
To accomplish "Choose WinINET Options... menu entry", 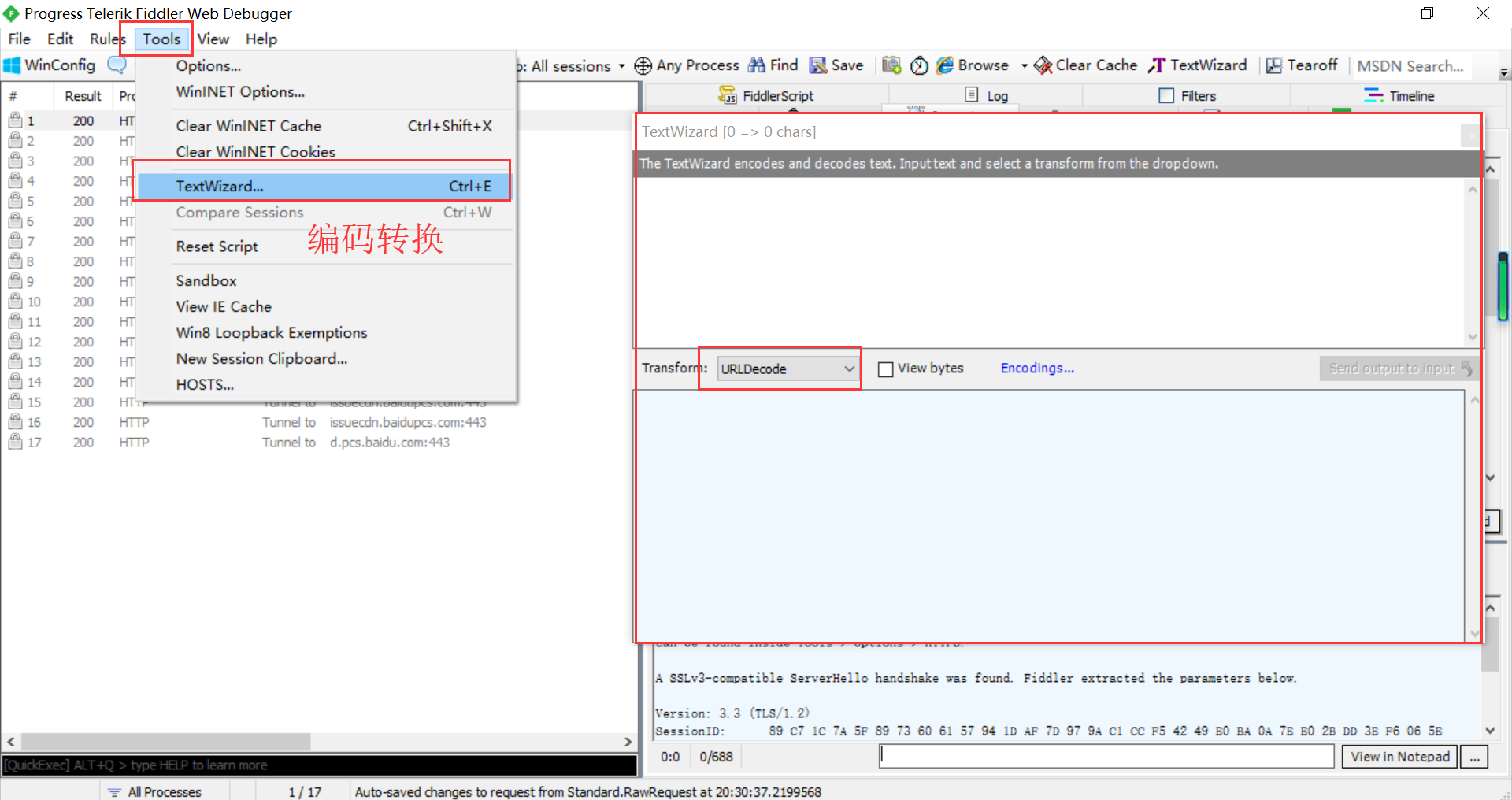I will coord(326,92).
